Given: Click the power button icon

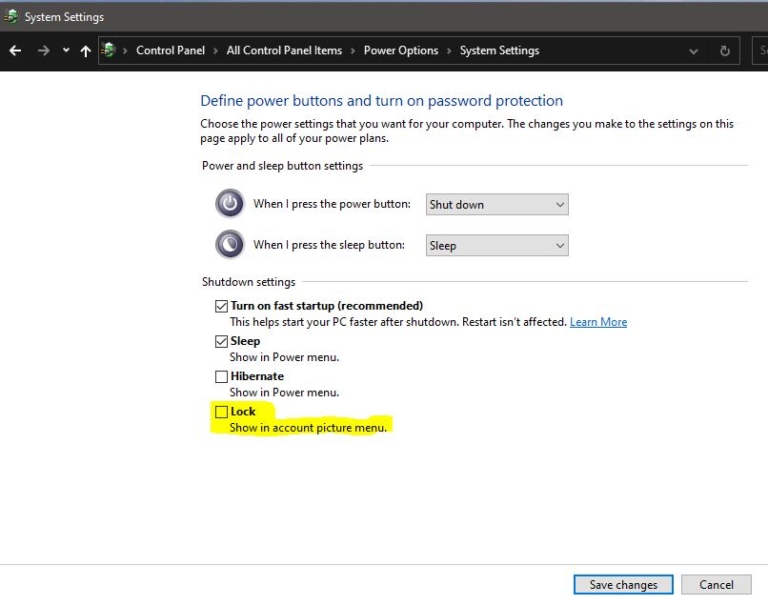Looking at the screenshot, I should [x=229, y=203].
